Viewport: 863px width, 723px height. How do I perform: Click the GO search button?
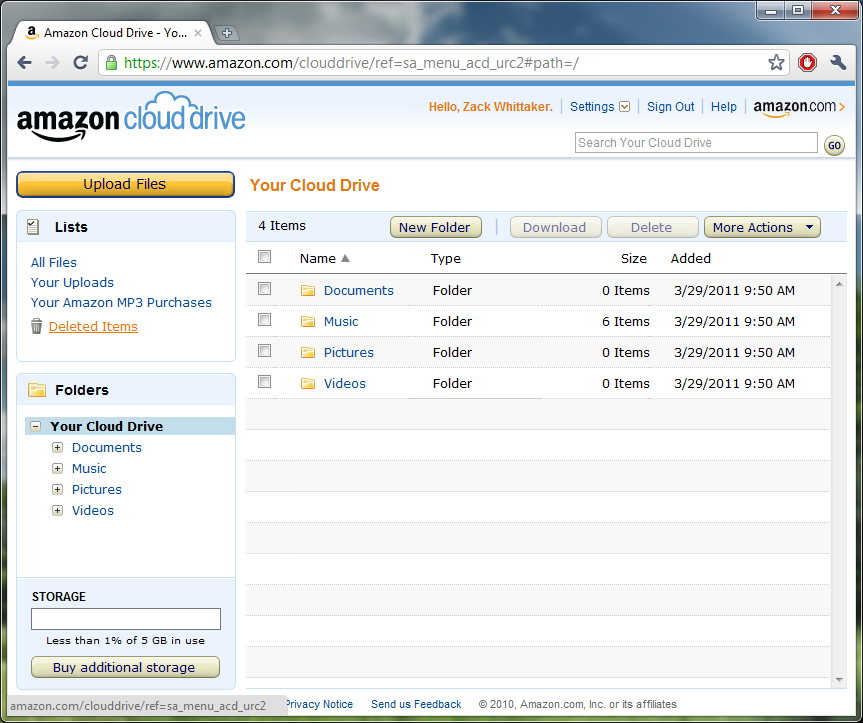[834, 145]
